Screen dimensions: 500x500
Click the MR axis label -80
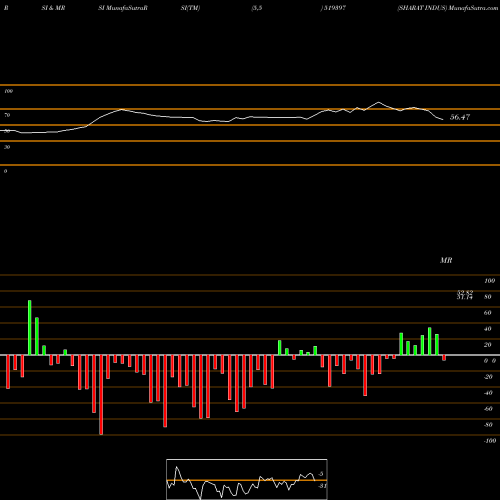488,425
